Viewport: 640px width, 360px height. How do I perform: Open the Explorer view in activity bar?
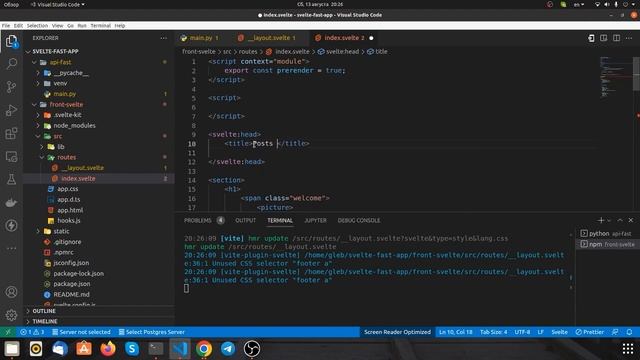11,41
